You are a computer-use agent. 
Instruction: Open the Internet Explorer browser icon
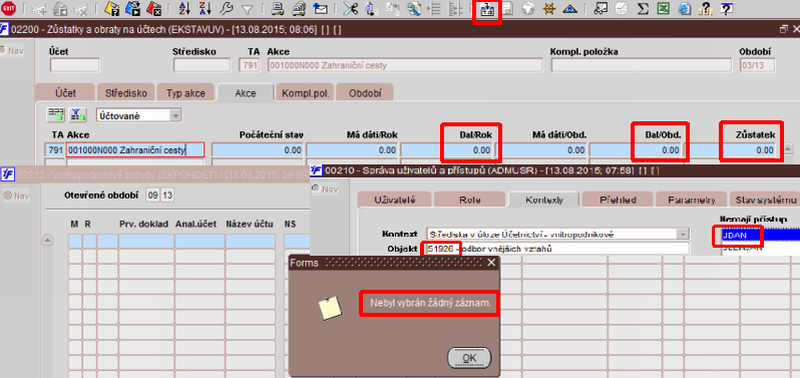tap(685, 8)
